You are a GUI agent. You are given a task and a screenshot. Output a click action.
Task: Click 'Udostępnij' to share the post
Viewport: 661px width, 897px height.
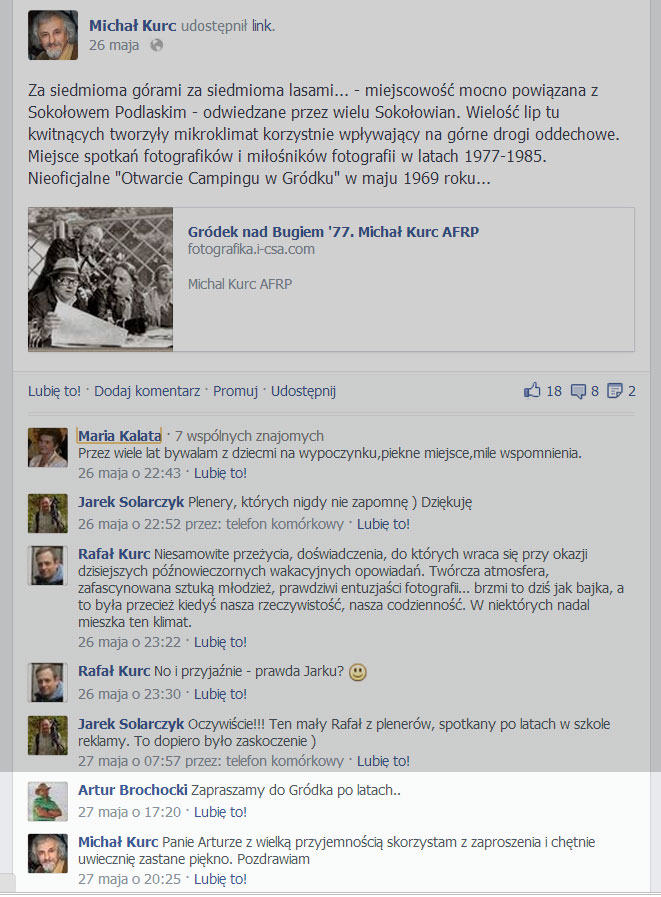point(303,391)
